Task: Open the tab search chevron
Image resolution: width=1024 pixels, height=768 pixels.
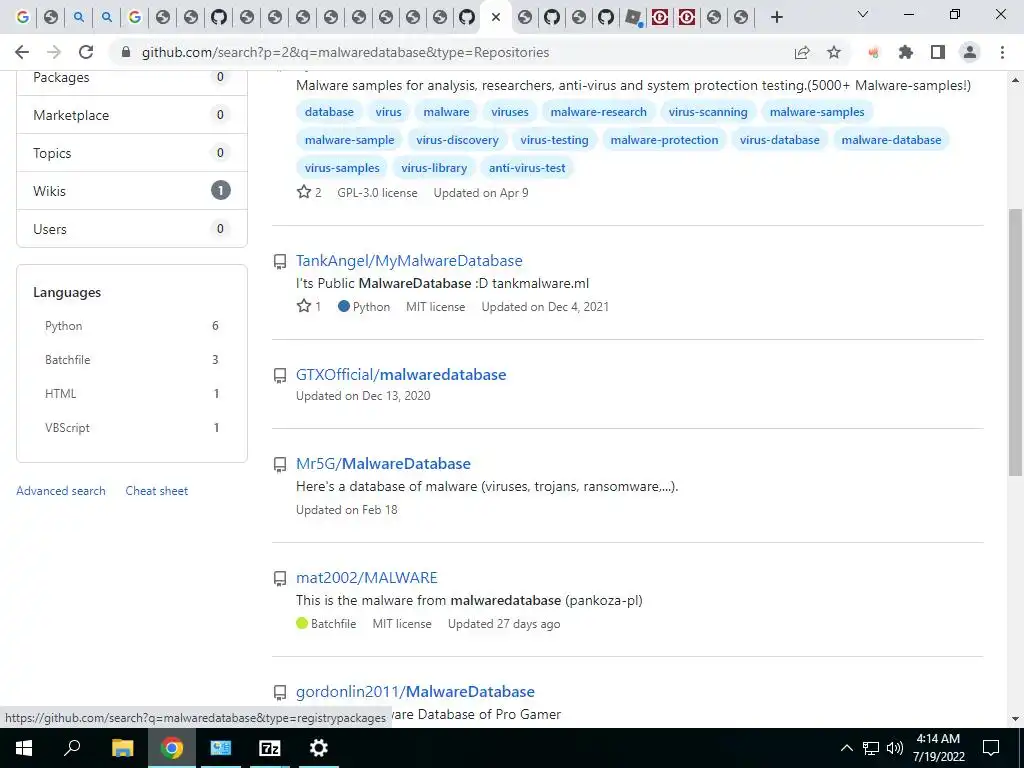Action: (863, 14)
